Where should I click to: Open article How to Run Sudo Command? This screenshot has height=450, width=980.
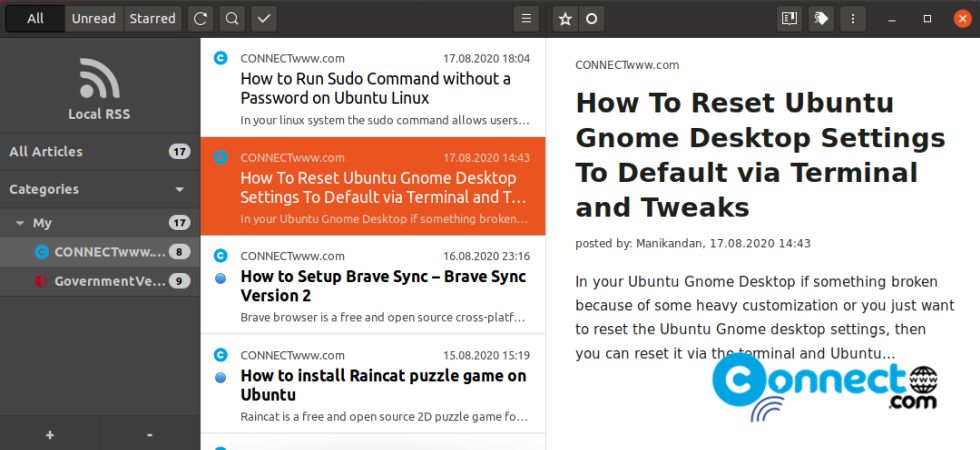[x=372, y=88]
